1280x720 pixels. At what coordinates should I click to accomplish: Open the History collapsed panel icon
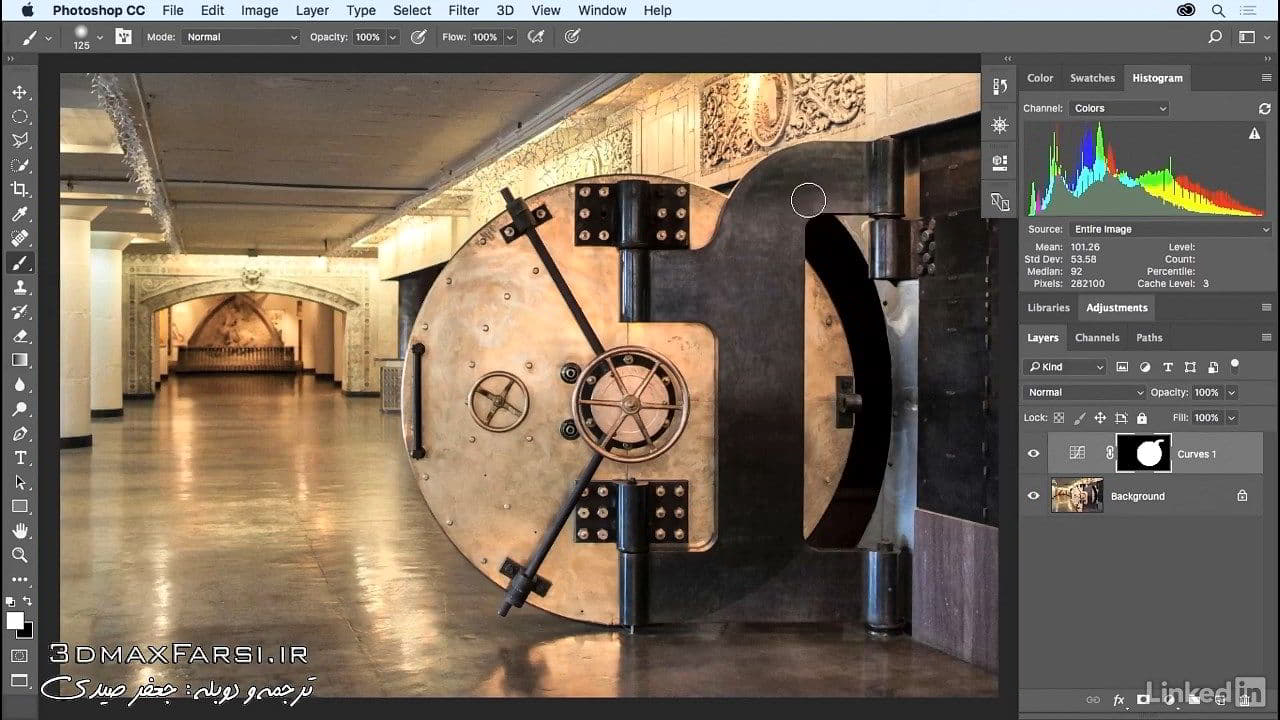(x=999, y=87)
